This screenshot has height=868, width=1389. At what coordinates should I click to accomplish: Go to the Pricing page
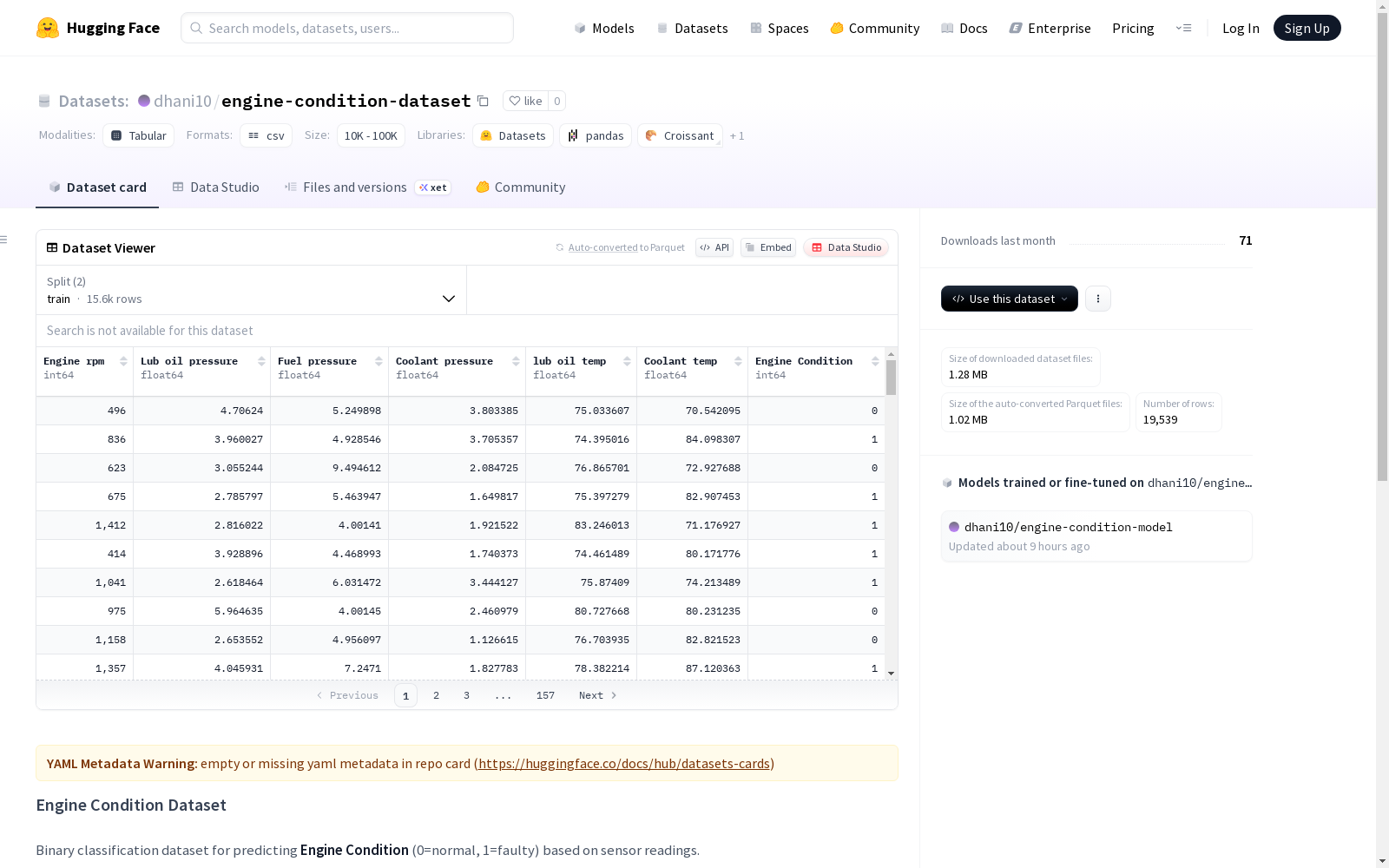pos(1133,28)
